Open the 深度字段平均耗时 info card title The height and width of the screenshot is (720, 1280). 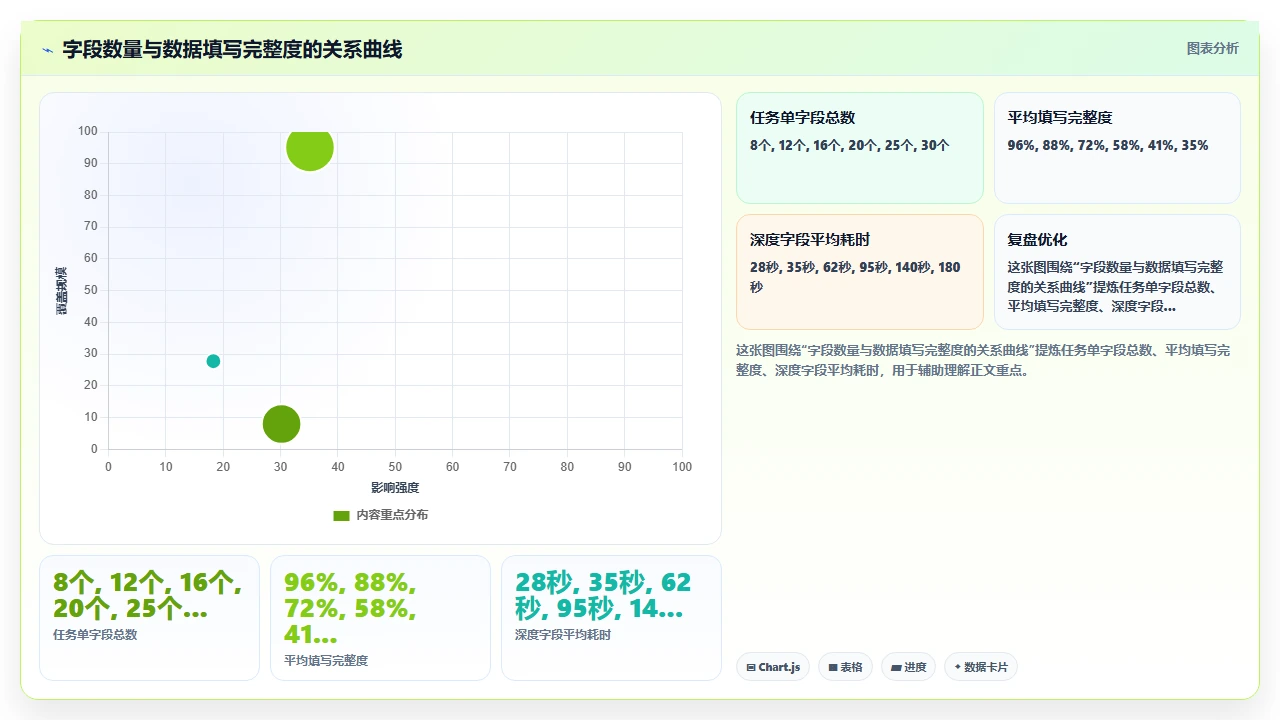click(x=810, y=240)
